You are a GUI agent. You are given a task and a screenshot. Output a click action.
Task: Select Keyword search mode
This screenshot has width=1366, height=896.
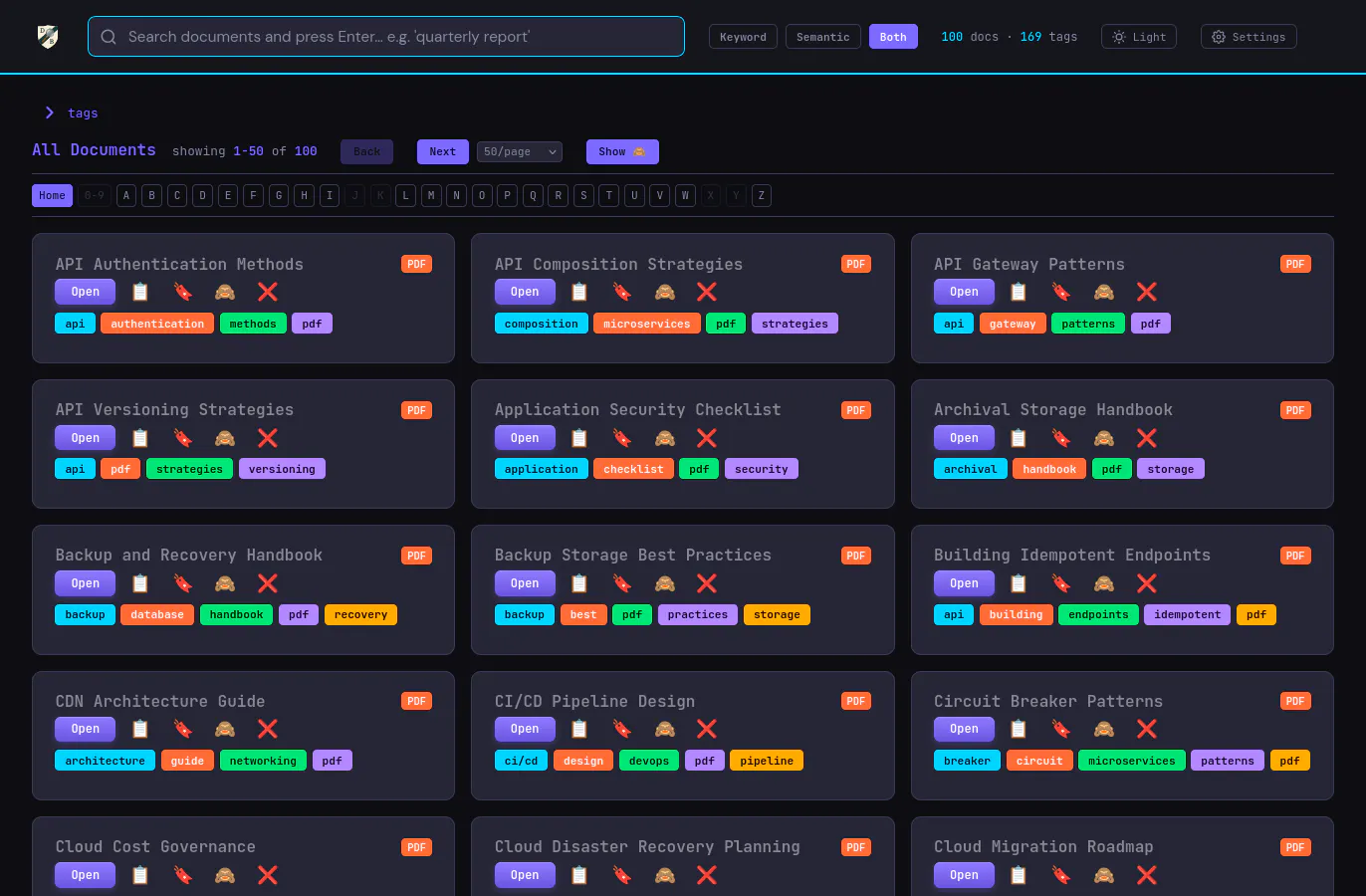pos(743,37)
